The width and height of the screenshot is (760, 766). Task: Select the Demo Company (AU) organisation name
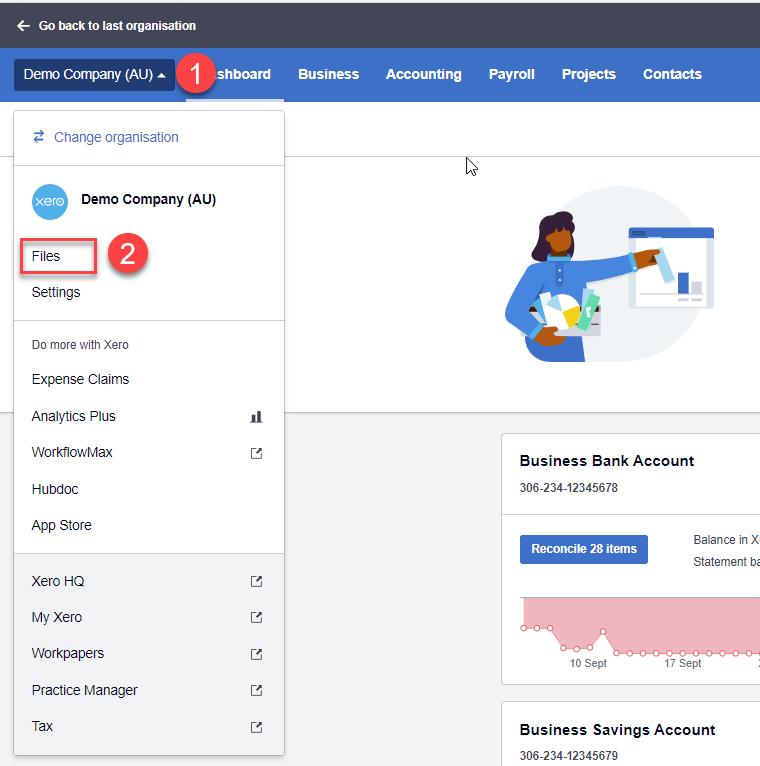[x=148, y=199]
